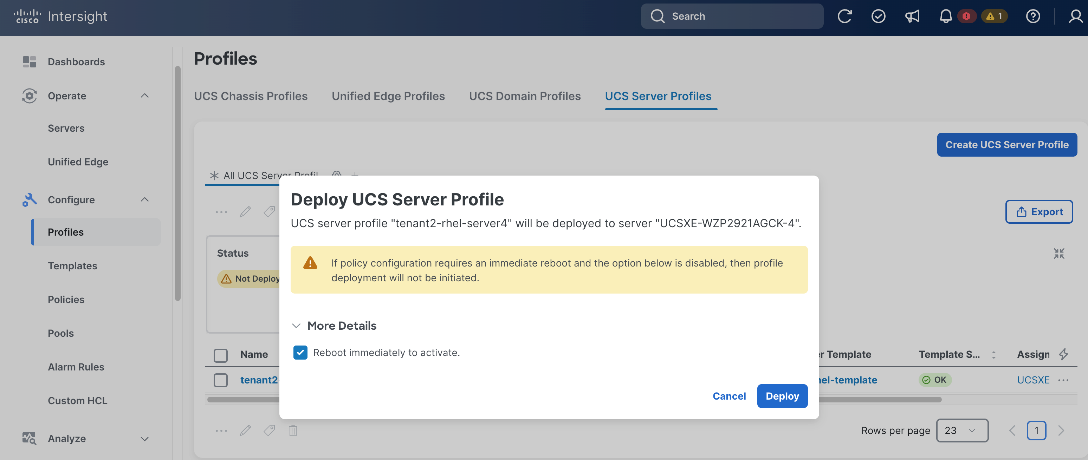
Task: Click the Dashboards sidebar icon
Action: click(x=29, y=62)
